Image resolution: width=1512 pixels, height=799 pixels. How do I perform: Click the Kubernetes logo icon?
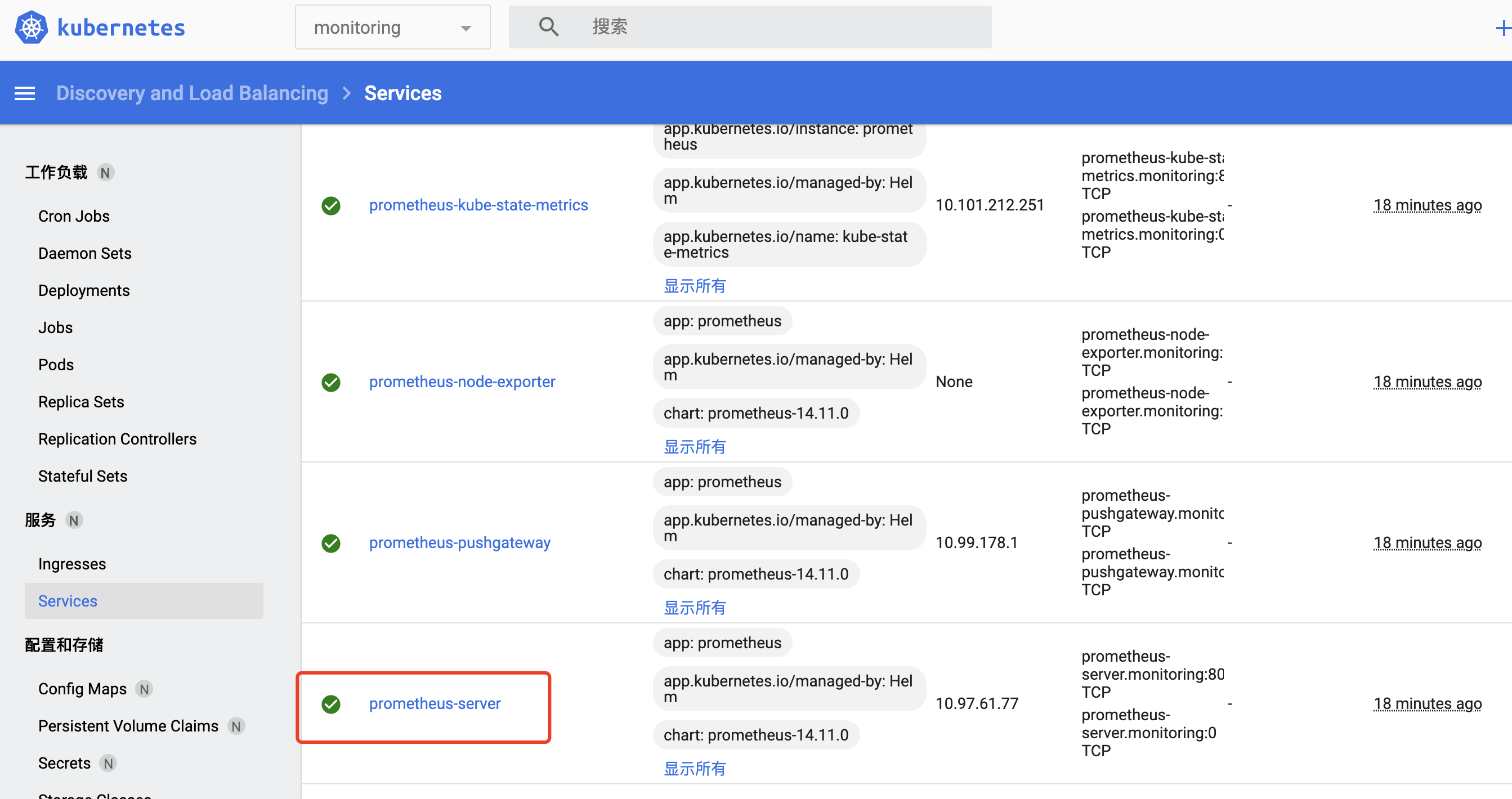coord(31,27)
